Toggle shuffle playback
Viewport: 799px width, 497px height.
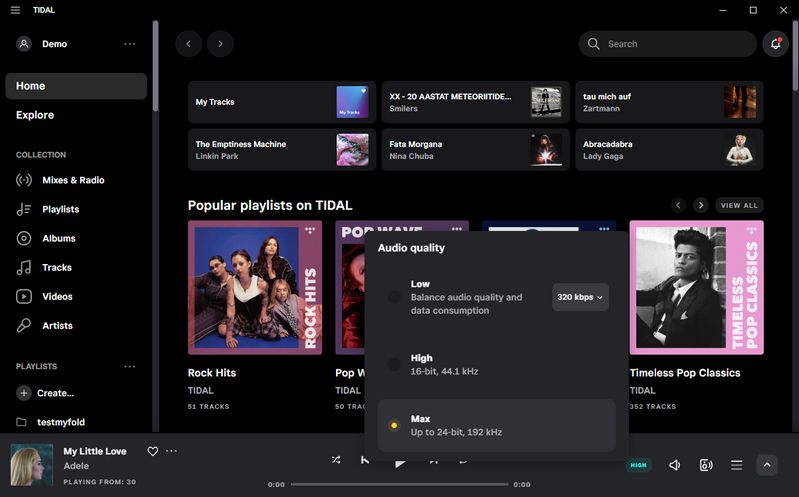[x=336, y=460]
